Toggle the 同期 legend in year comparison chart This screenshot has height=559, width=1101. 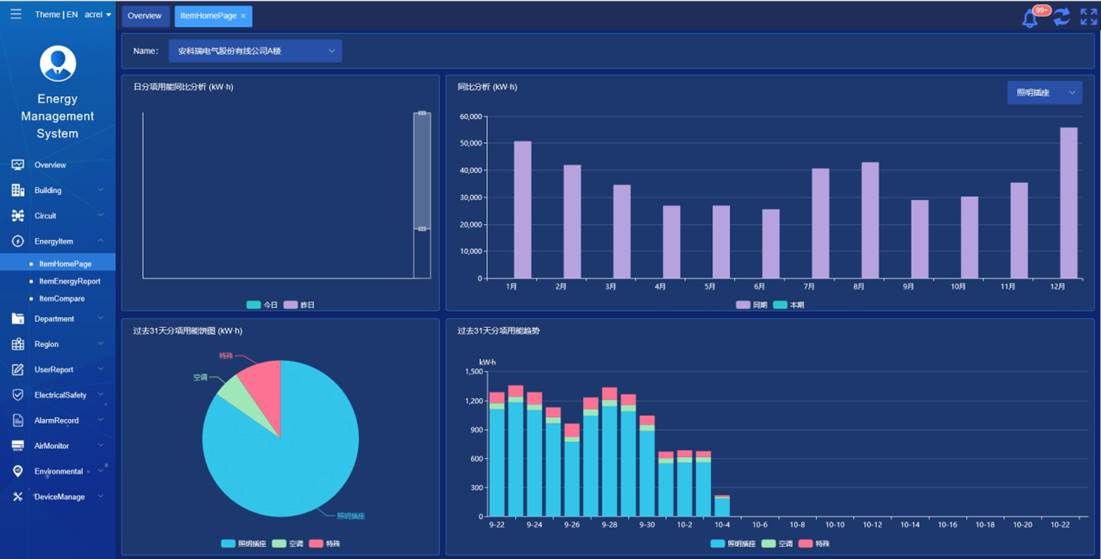click(752, 304)
